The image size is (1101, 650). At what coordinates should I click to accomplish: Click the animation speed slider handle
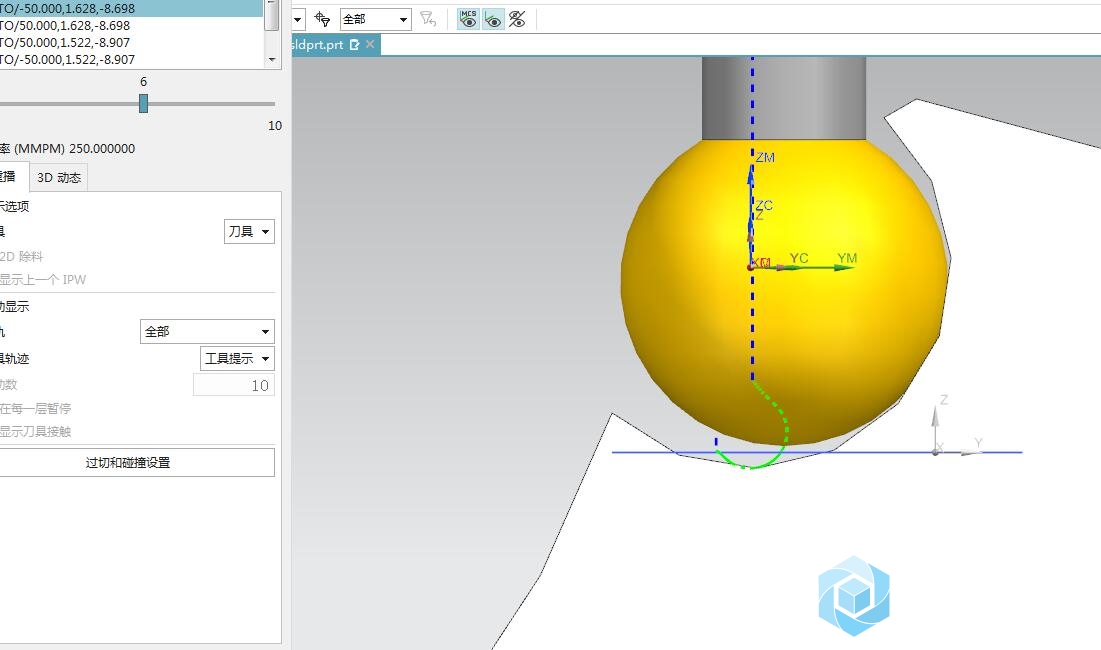coord(143,104)
